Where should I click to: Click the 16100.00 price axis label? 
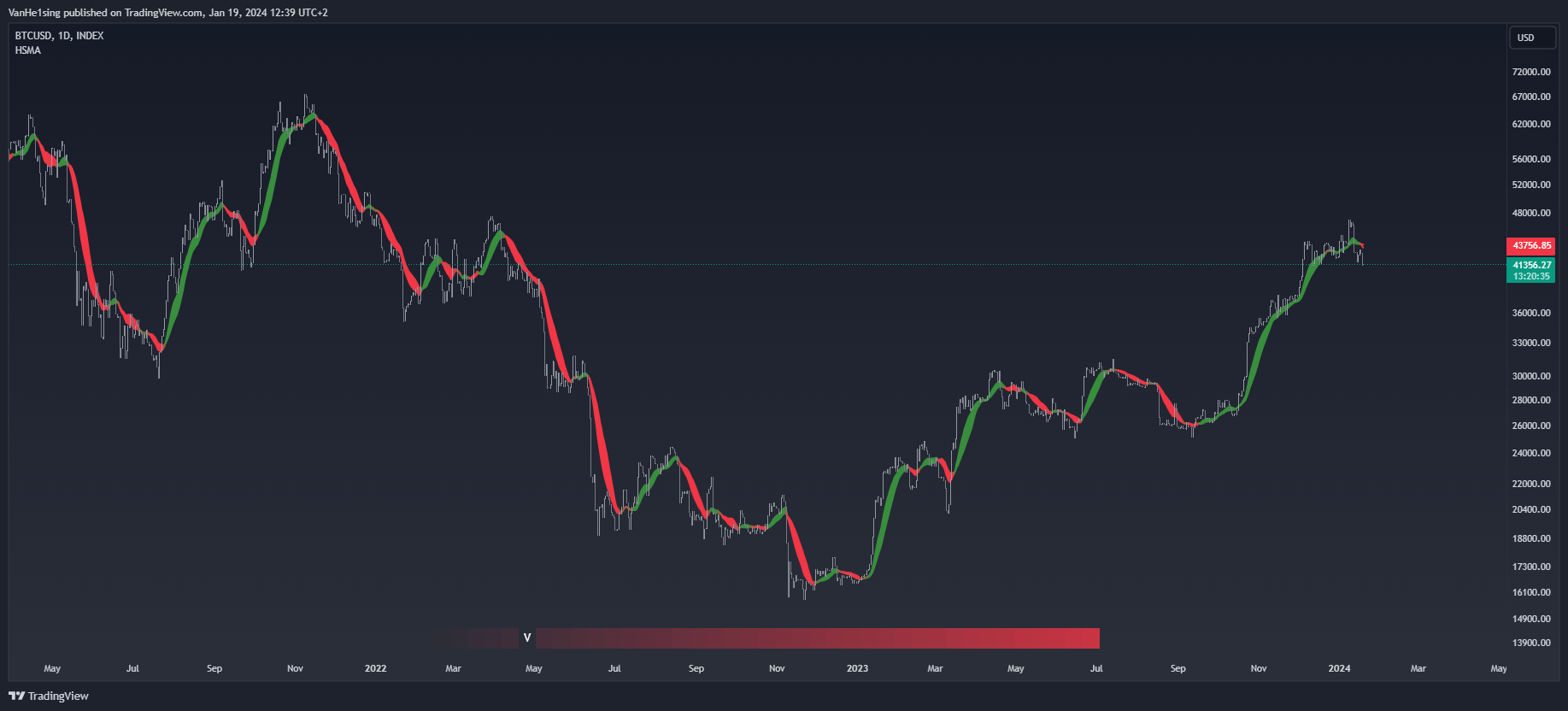pos(1531,592)
